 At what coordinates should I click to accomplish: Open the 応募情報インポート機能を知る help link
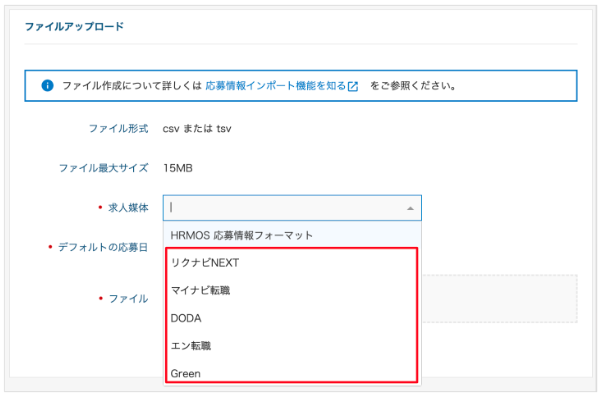point(276,85)
